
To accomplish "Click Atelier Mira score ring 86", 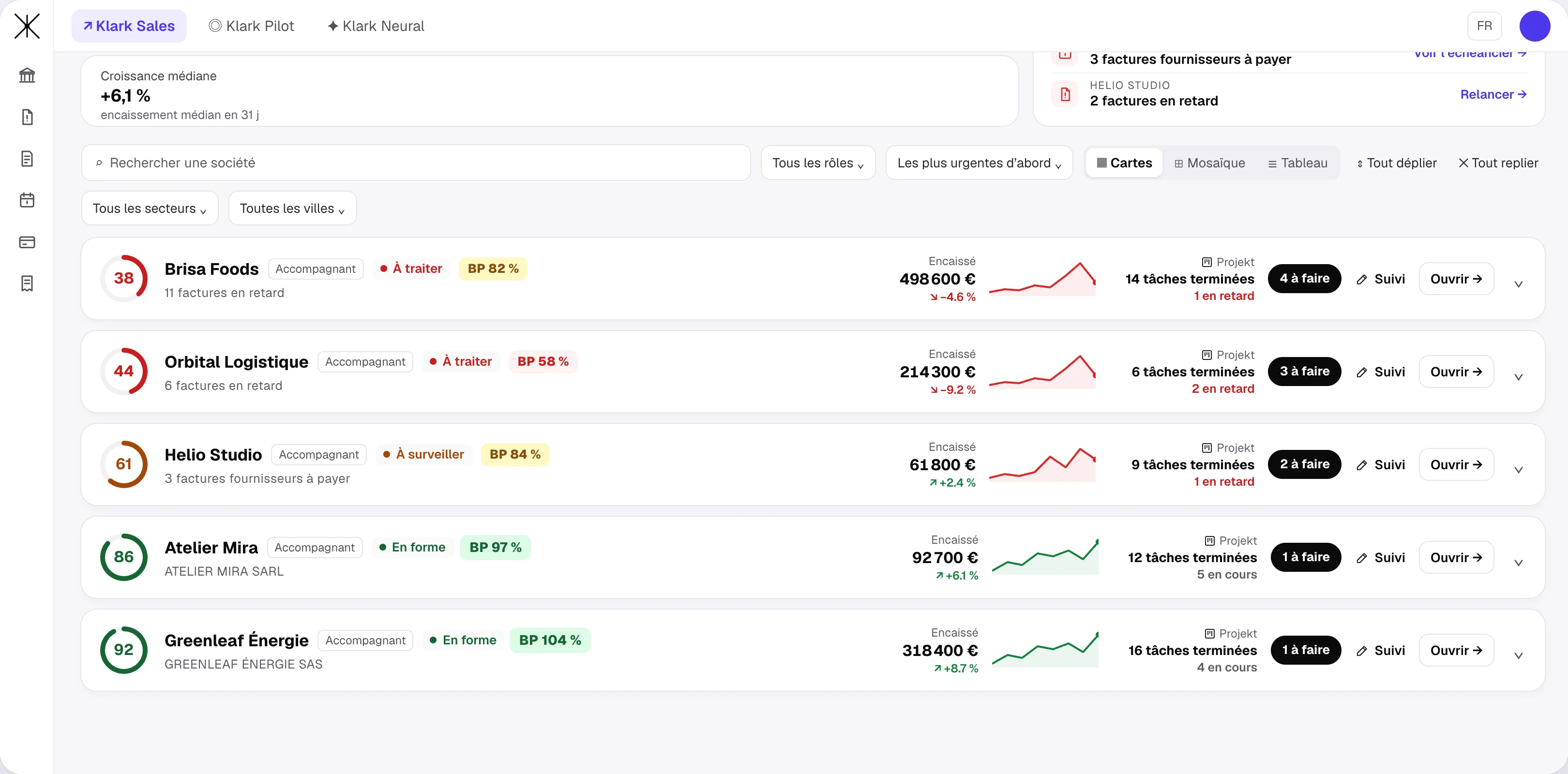I will tap(123, 557).
